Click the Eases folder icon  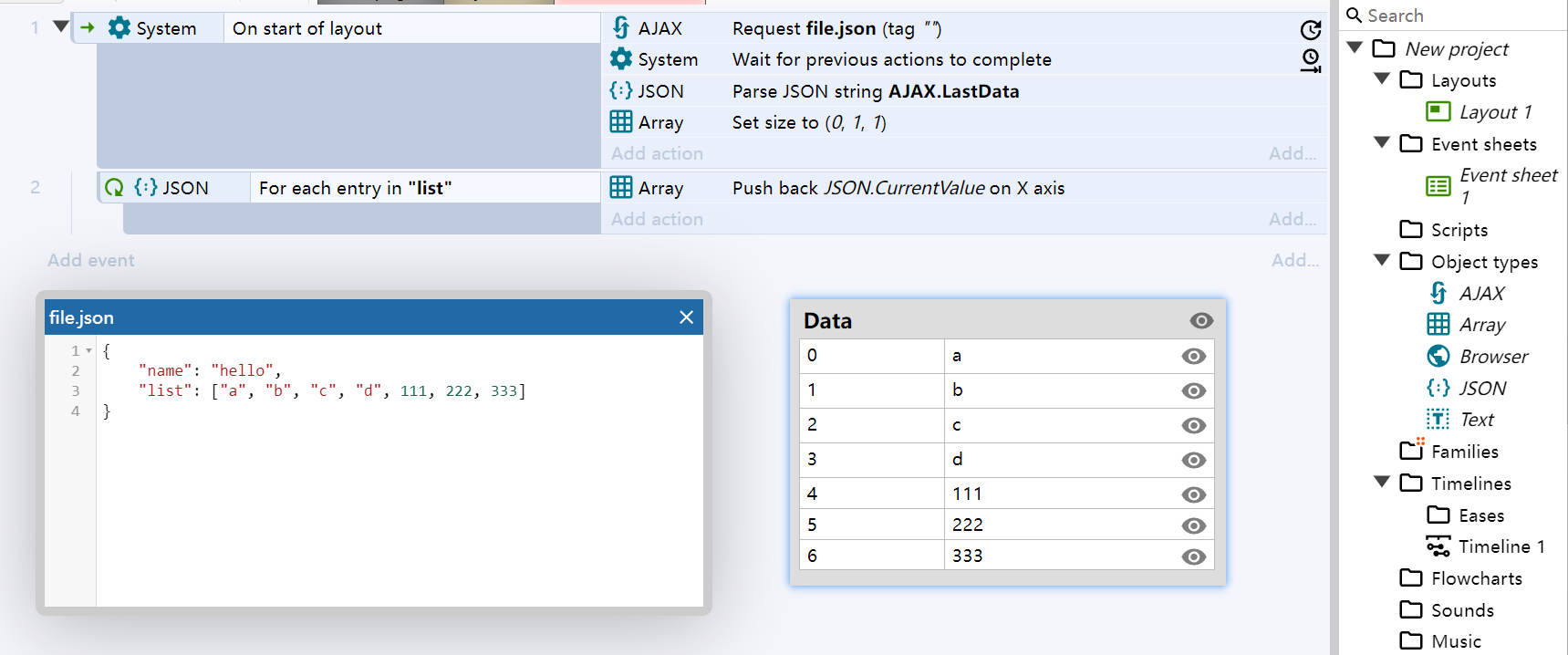(1438, 515)
